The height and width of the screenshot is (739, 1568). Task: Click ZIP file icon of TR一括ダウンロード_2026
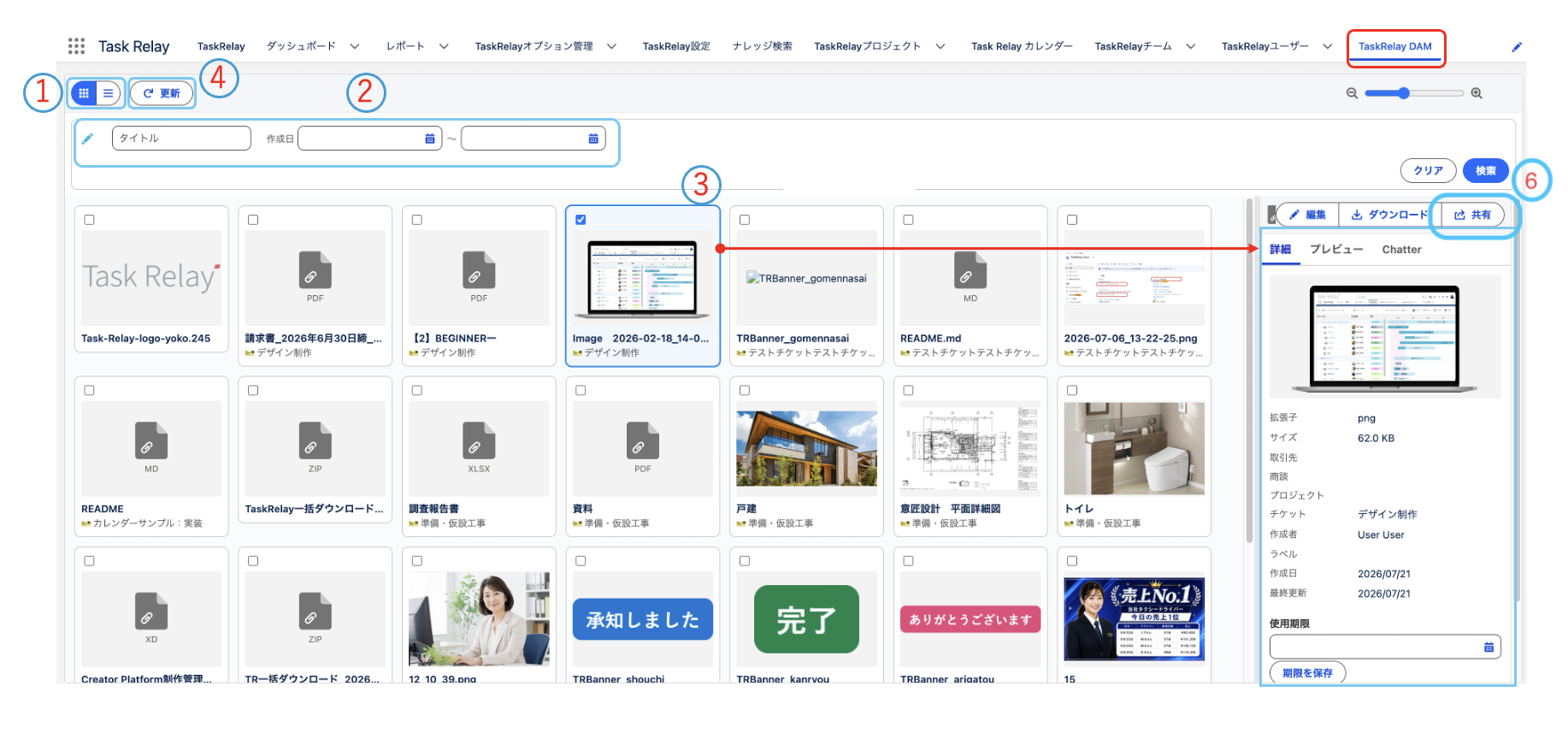(315, 611)
